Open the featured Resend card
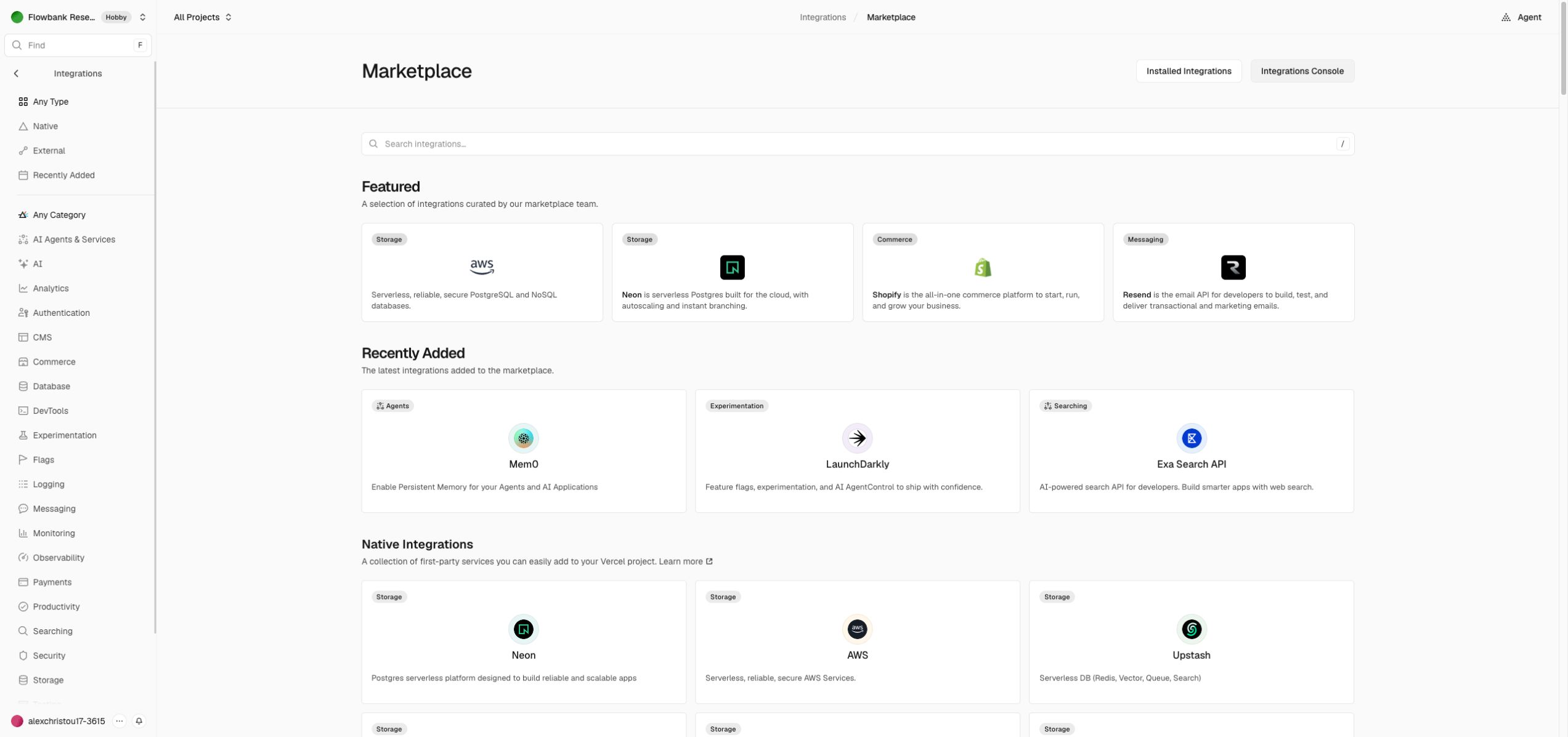Screen dimensions: 1568x737 coord(1233,272)
